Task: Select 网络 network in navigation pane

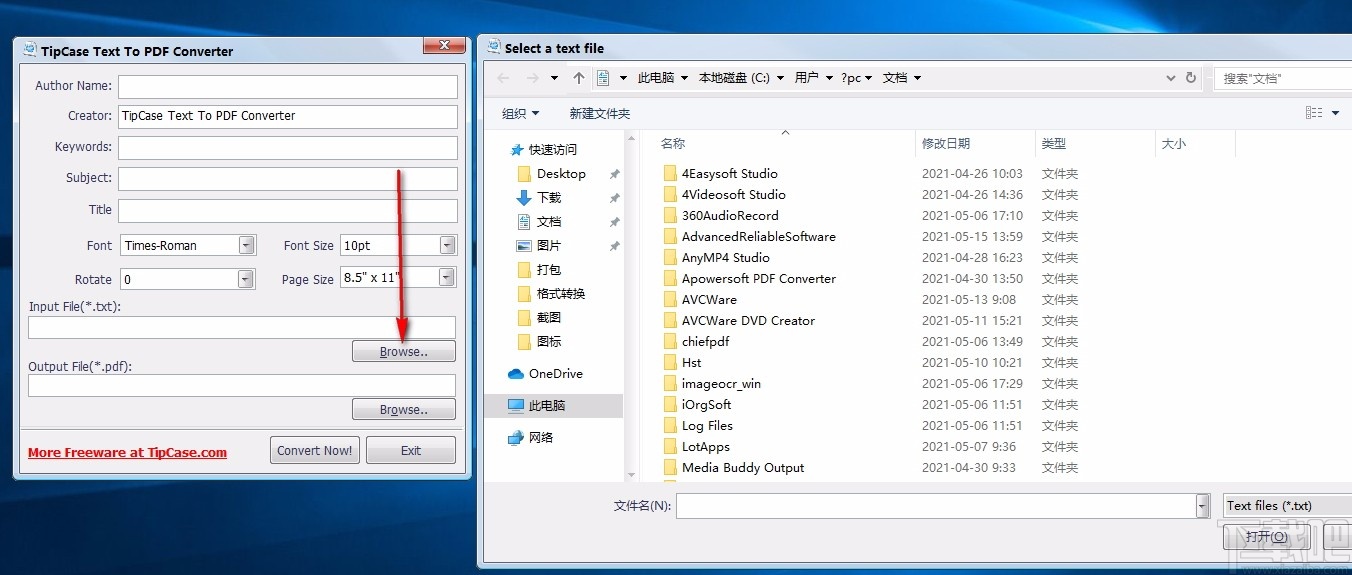Action: click(531, 438)
